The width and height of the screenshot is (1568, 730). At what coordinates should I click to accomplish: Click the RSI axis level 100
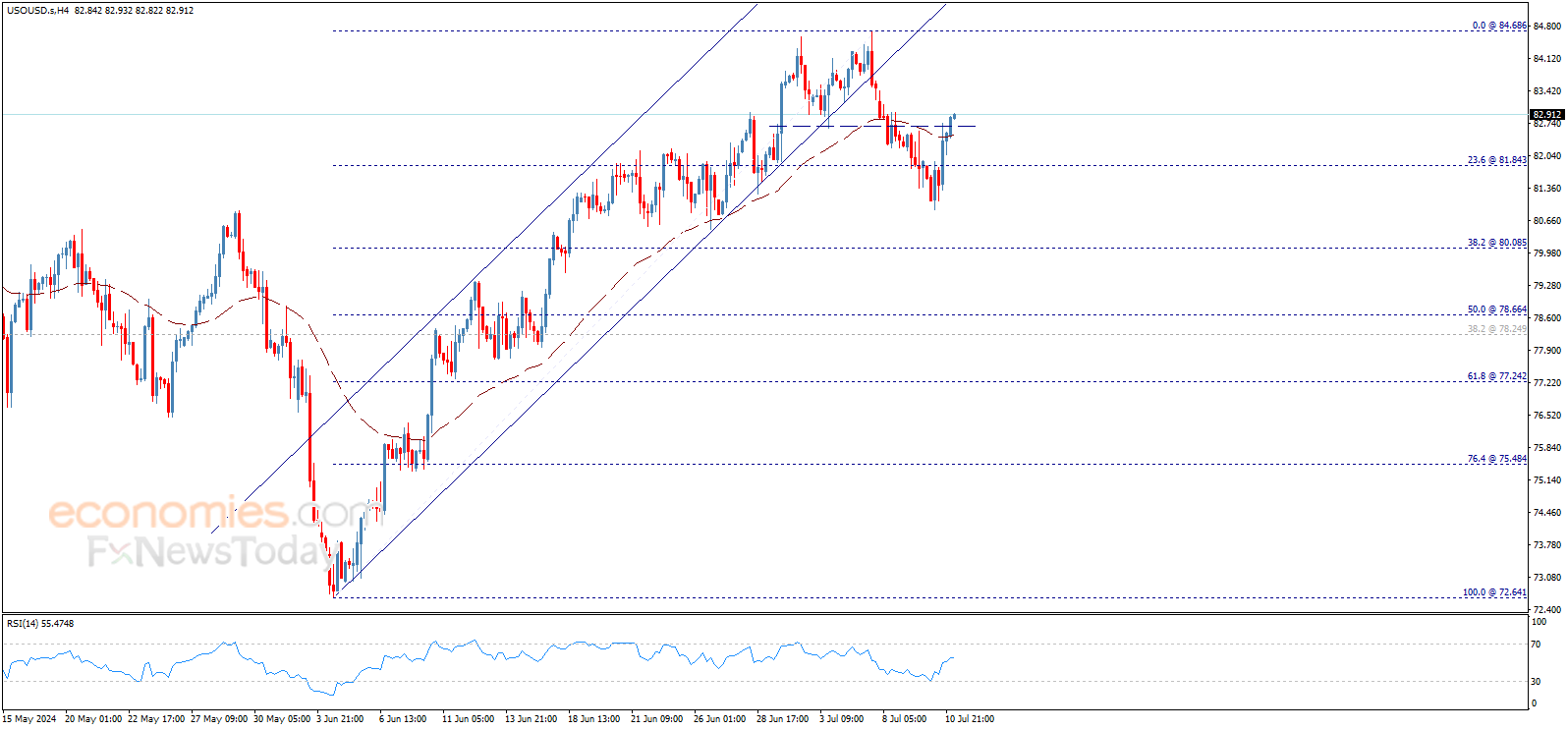[1540, 622]
